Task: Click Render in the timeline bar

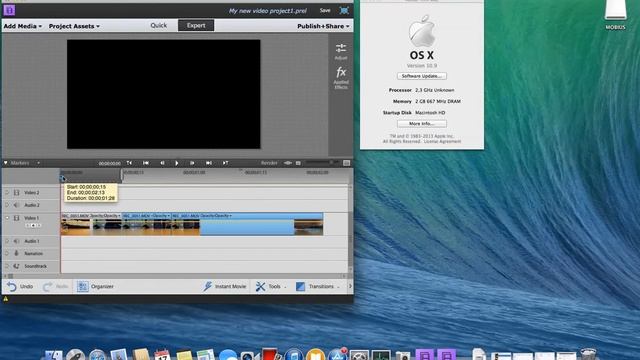Action: (x=269, y=163)
